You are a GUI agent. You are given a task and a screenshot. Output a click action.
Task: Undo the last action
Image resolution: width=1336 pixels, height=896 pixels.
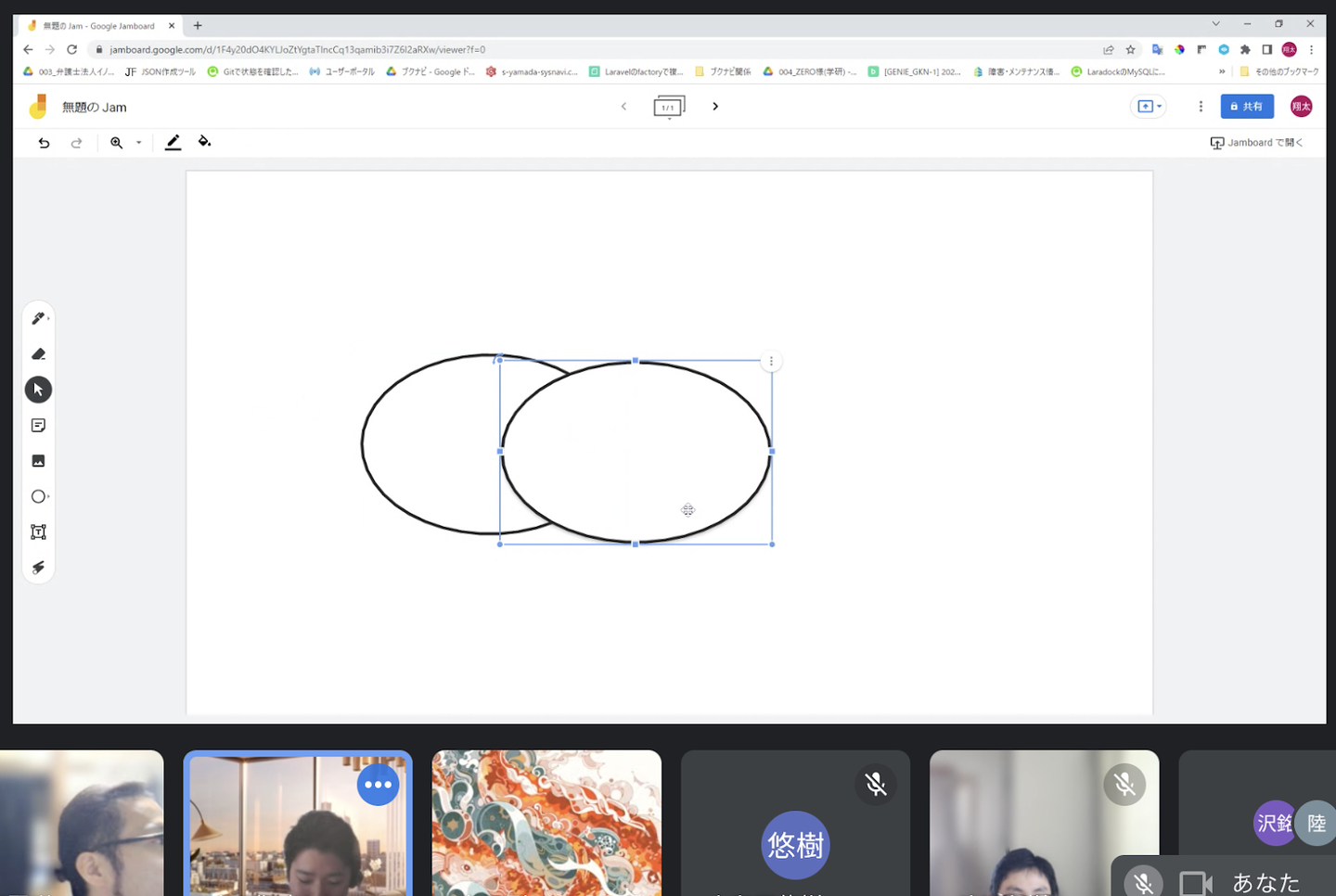pyautogui.click(x=44, y=143)
